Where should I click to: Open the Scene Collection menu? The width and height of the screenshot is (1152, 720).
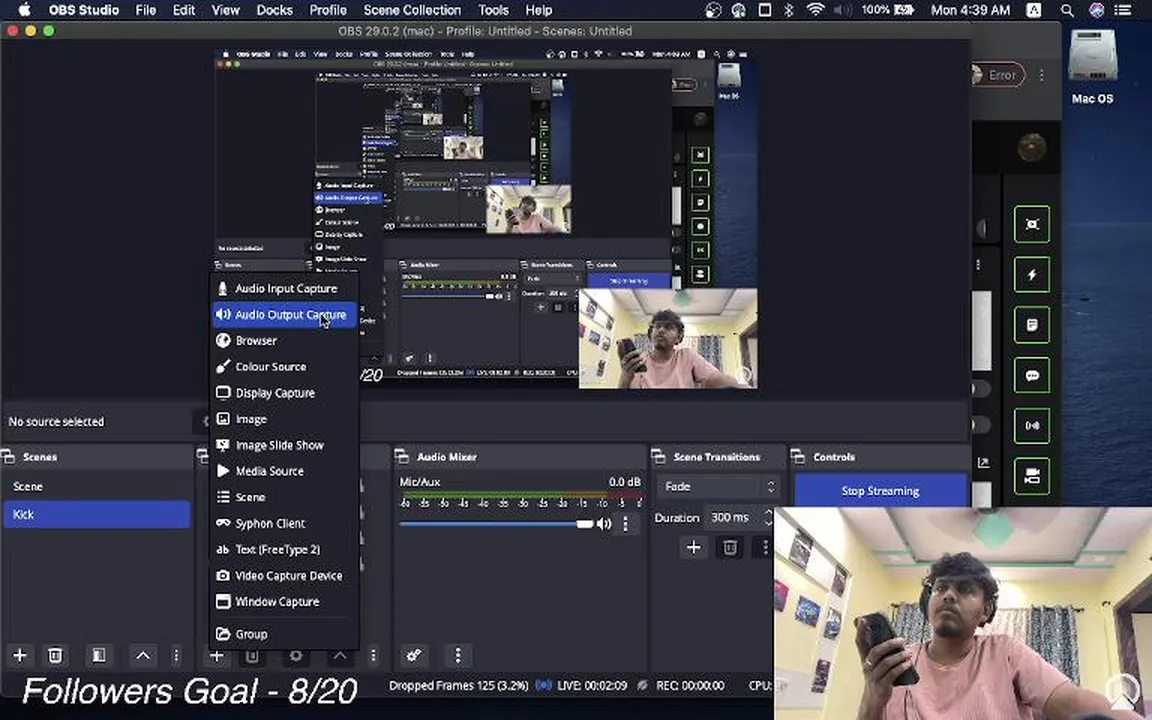[412, 10]
